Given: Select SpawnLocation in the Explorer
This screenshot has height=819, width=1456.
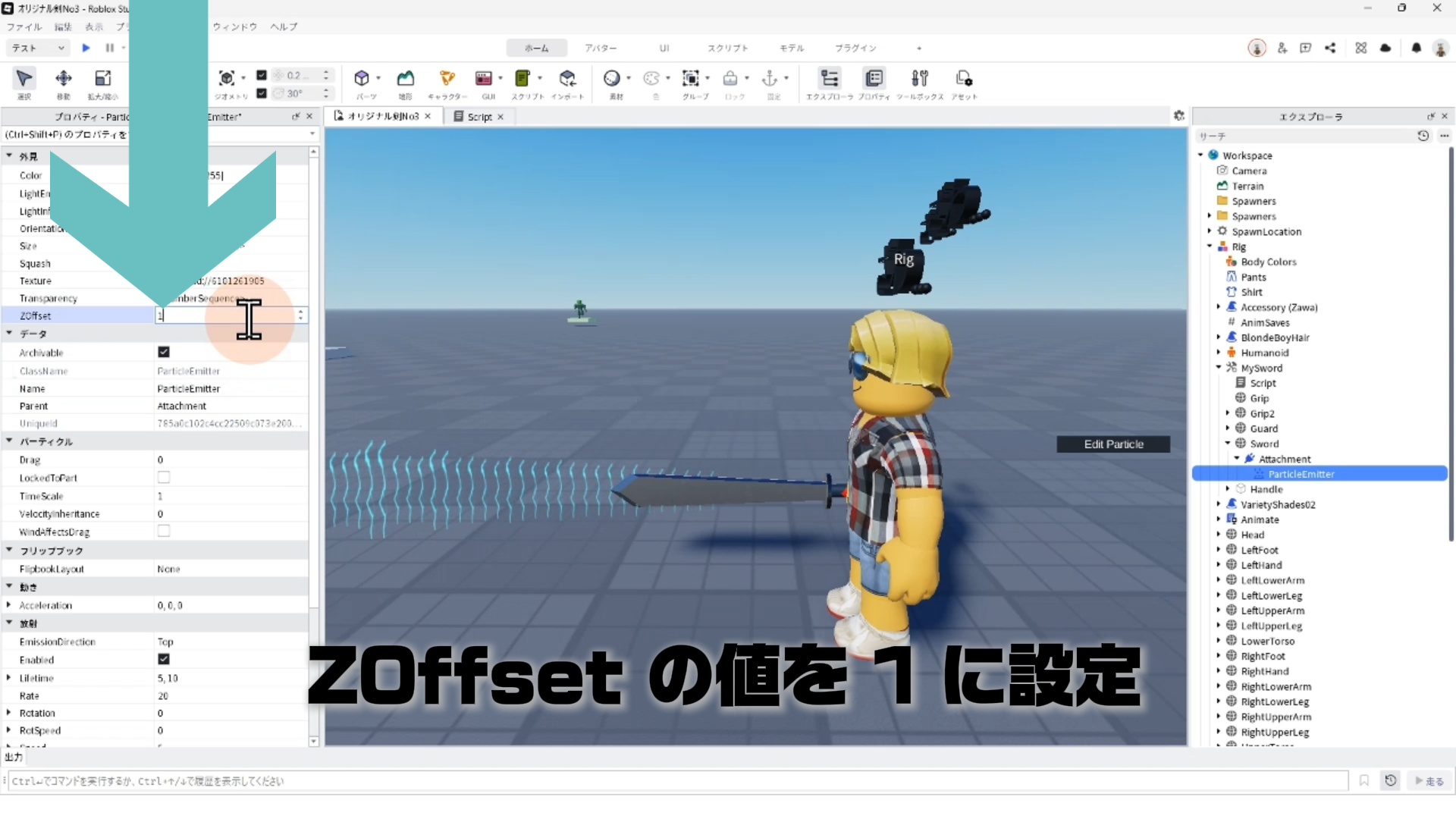Looking at the screenshot, I should point(1266,231).
